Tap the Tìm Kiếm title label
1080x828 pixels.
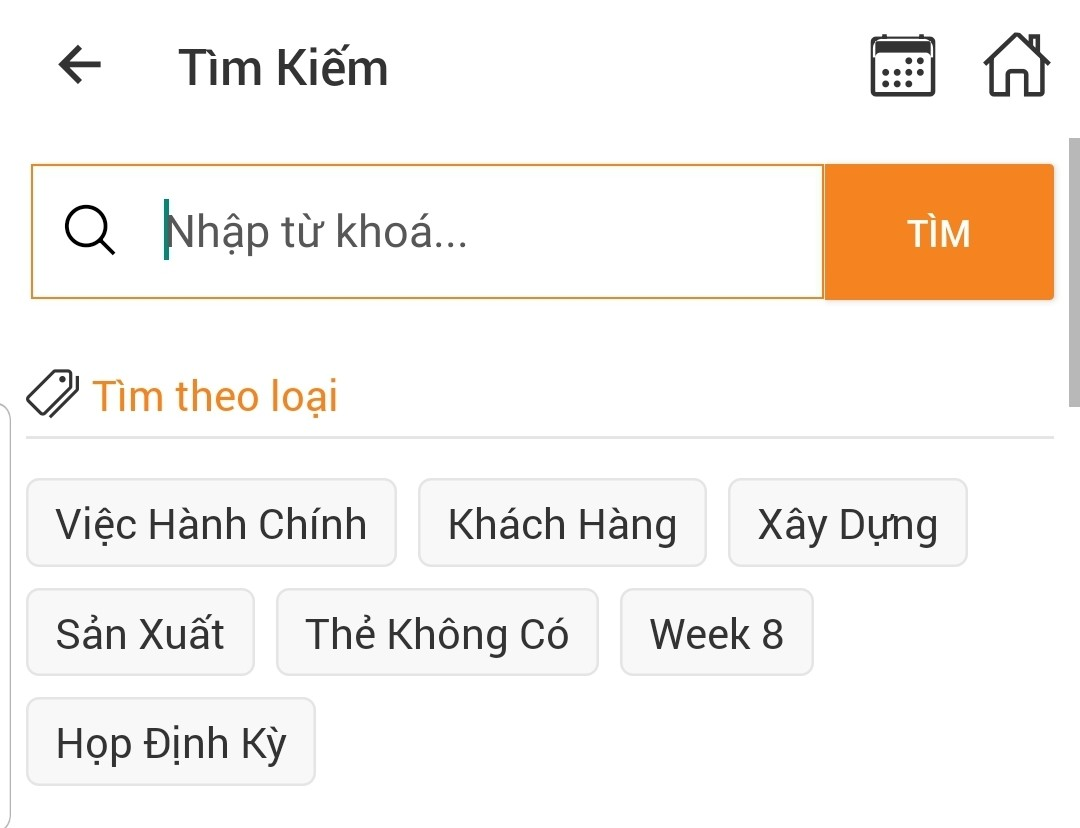pos(284,66)
